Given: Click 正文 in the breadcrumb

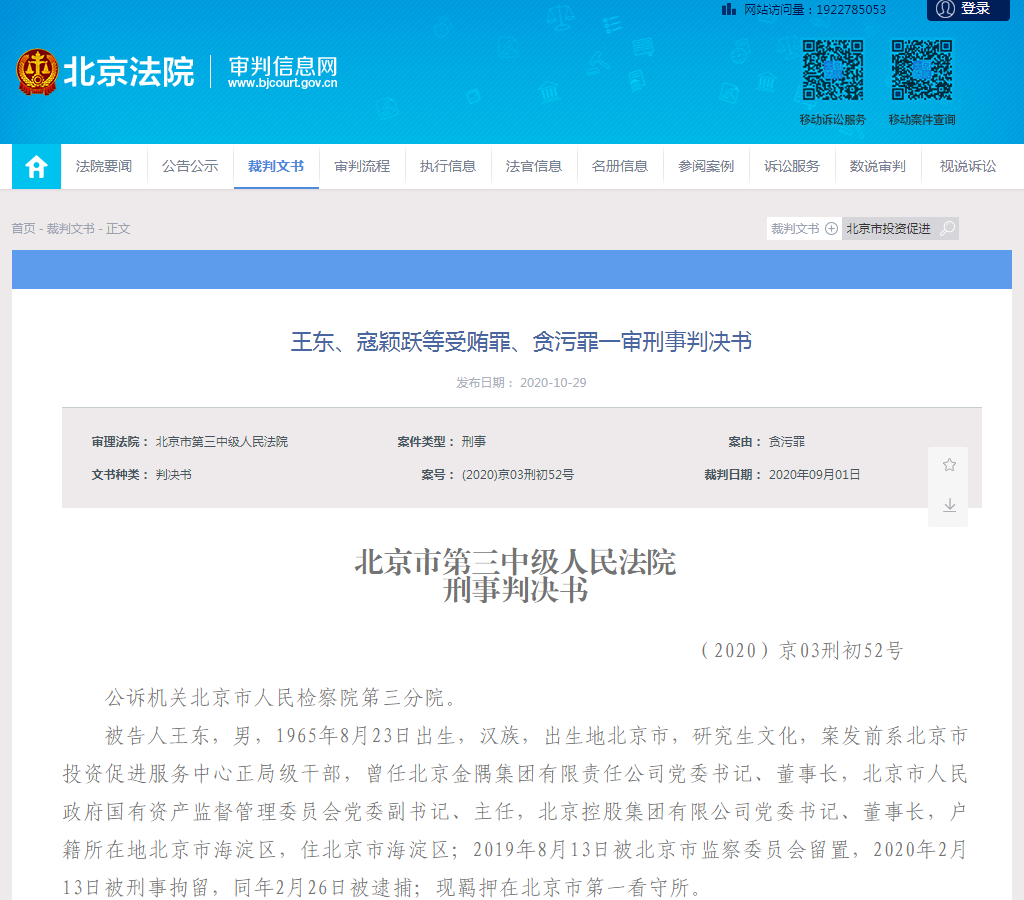Looking at the screenshot, I should (118, 229).
